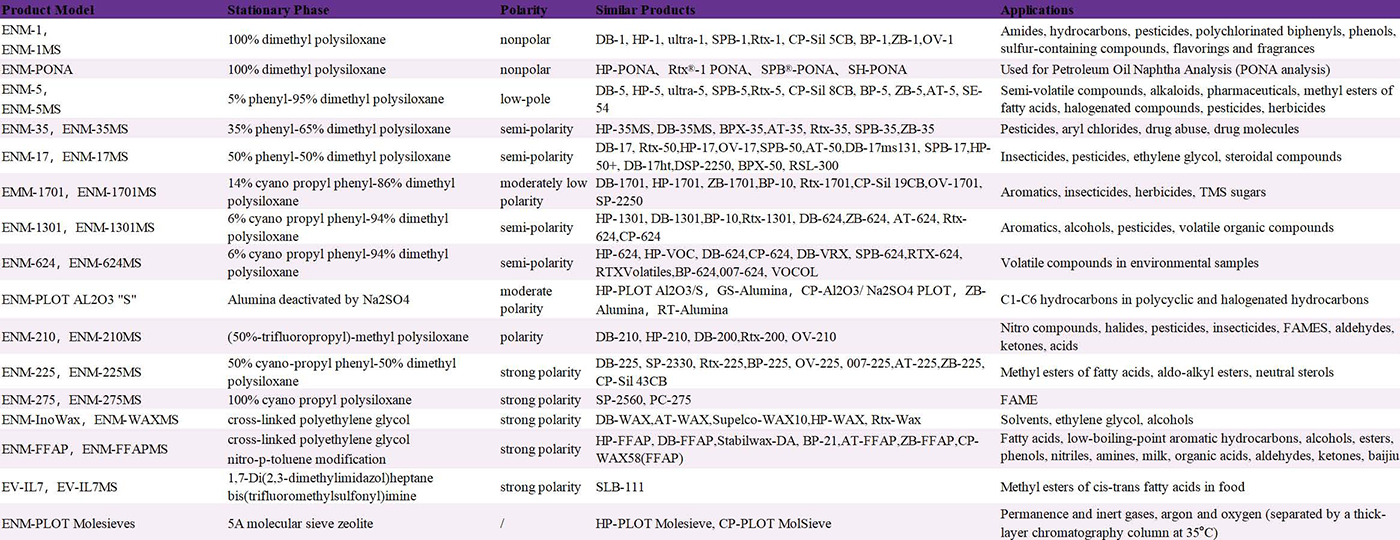Screen dimensions: 1400x540
Task: Select ENM-210, ENM-210MS product cell
Action: (71, 336)
